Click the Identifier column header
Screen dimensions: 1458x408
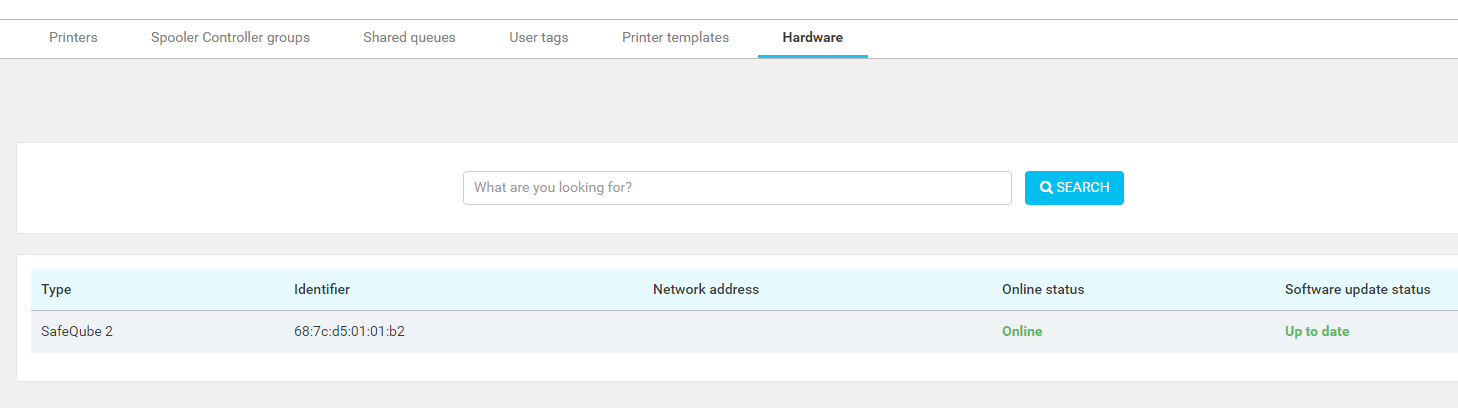click(321, 290)
